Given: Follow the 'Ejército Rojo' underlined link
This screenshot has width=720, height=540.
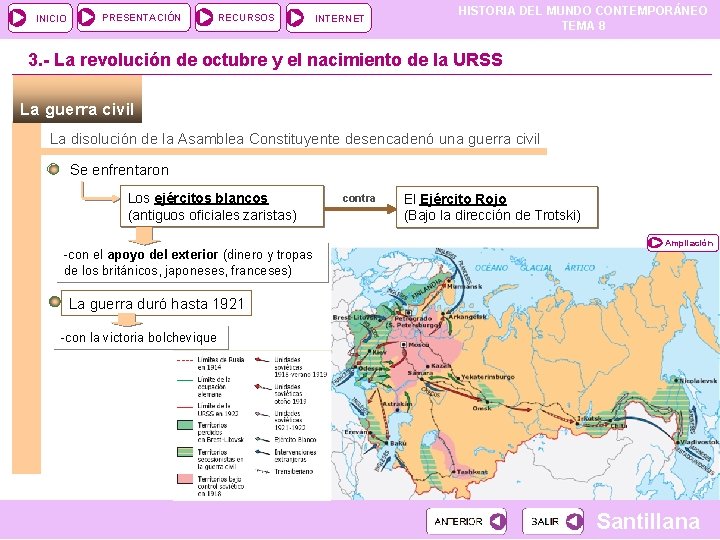Looking at the screenshot, I should (x=463, y=199).
